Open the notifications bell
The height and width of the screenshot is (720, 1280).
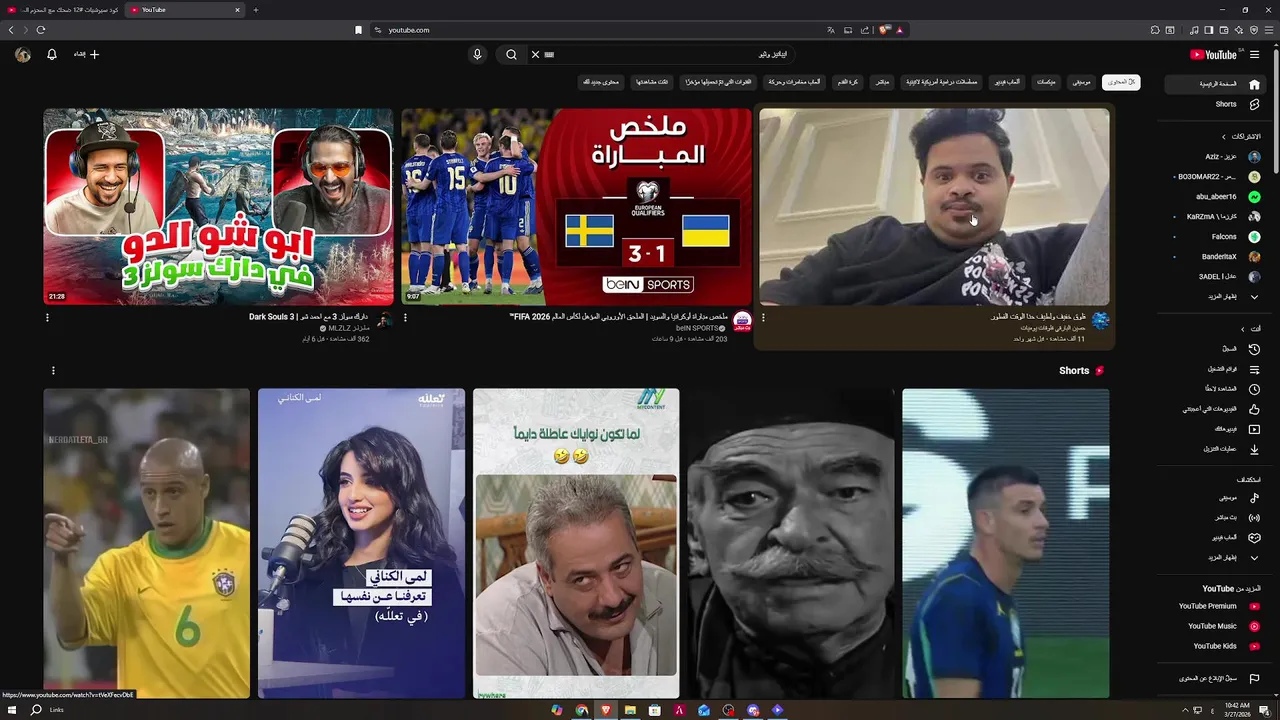(52, 54)
